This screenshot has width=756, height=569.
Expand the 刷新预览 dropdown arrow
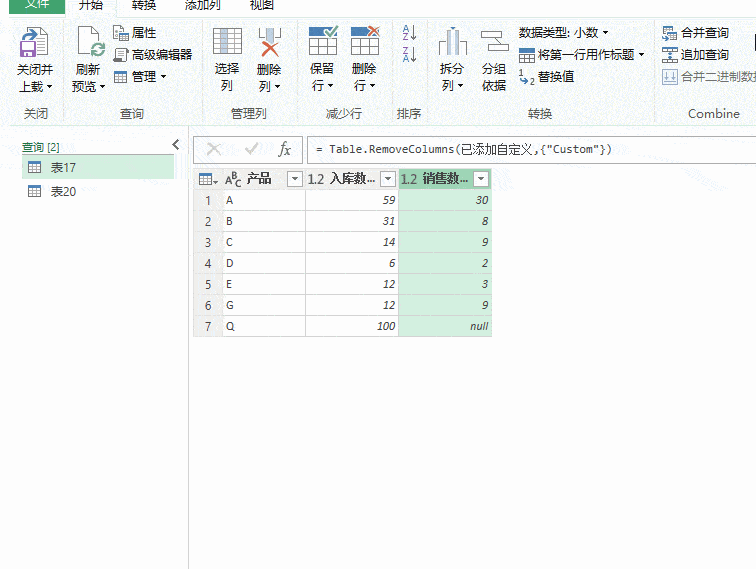tap(102, 87)
